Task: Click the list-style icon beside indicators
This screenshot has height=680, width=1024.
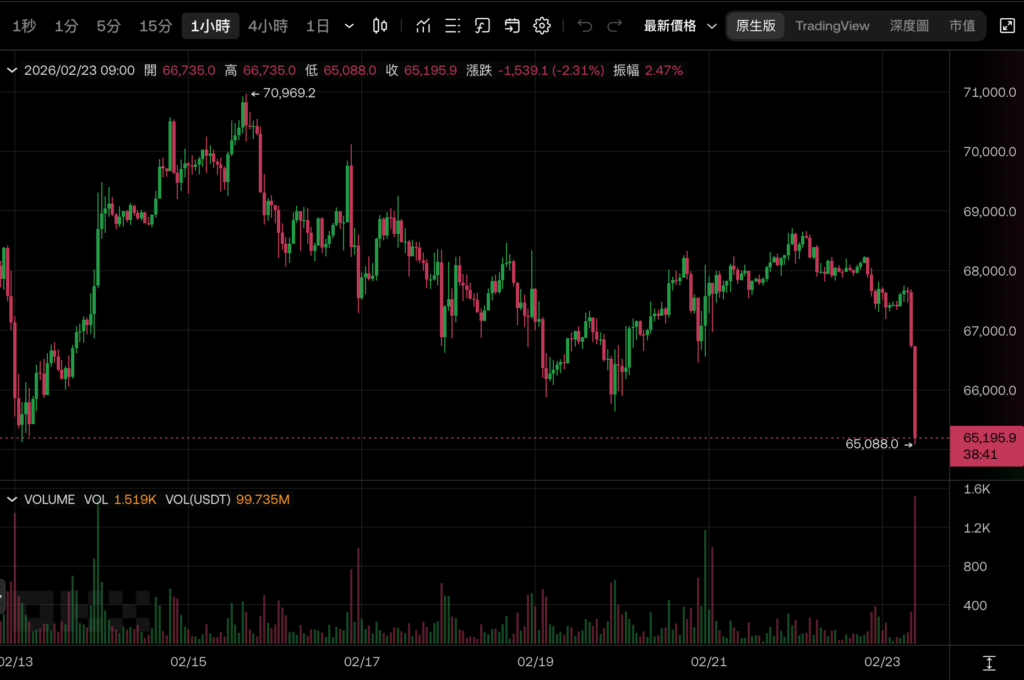Action: coord(453,26)
